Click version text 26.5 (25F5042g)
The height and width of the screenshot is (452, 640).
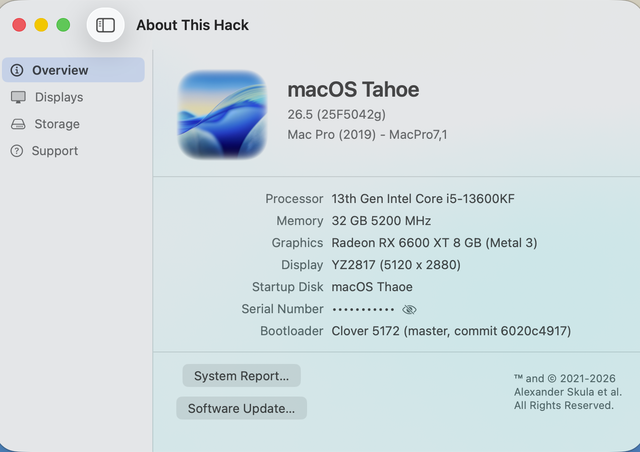point(336,115)
